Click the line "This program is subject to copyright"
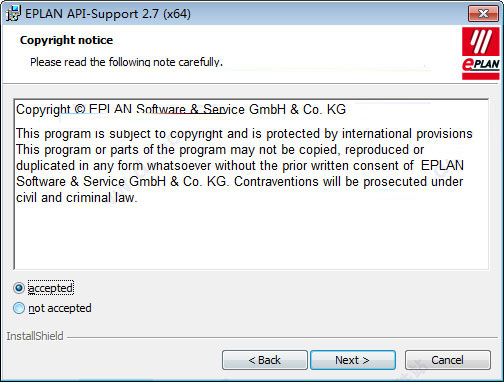 pos(244,134)
